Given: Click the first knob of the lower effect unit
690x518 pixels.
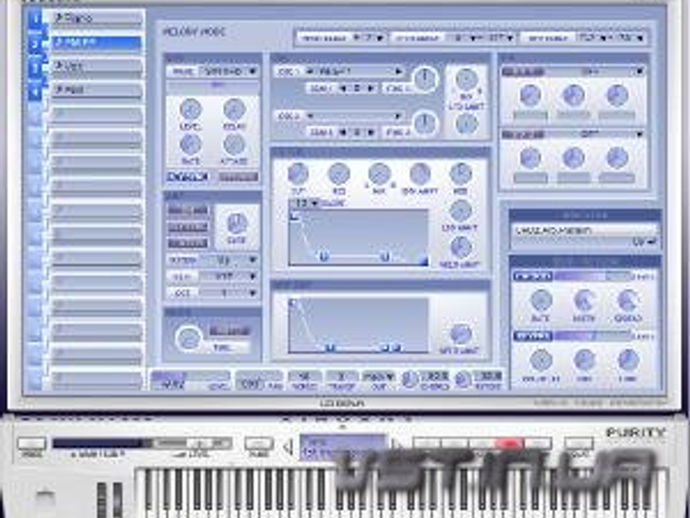Looking at the screenshot, I should pos(530,158).
